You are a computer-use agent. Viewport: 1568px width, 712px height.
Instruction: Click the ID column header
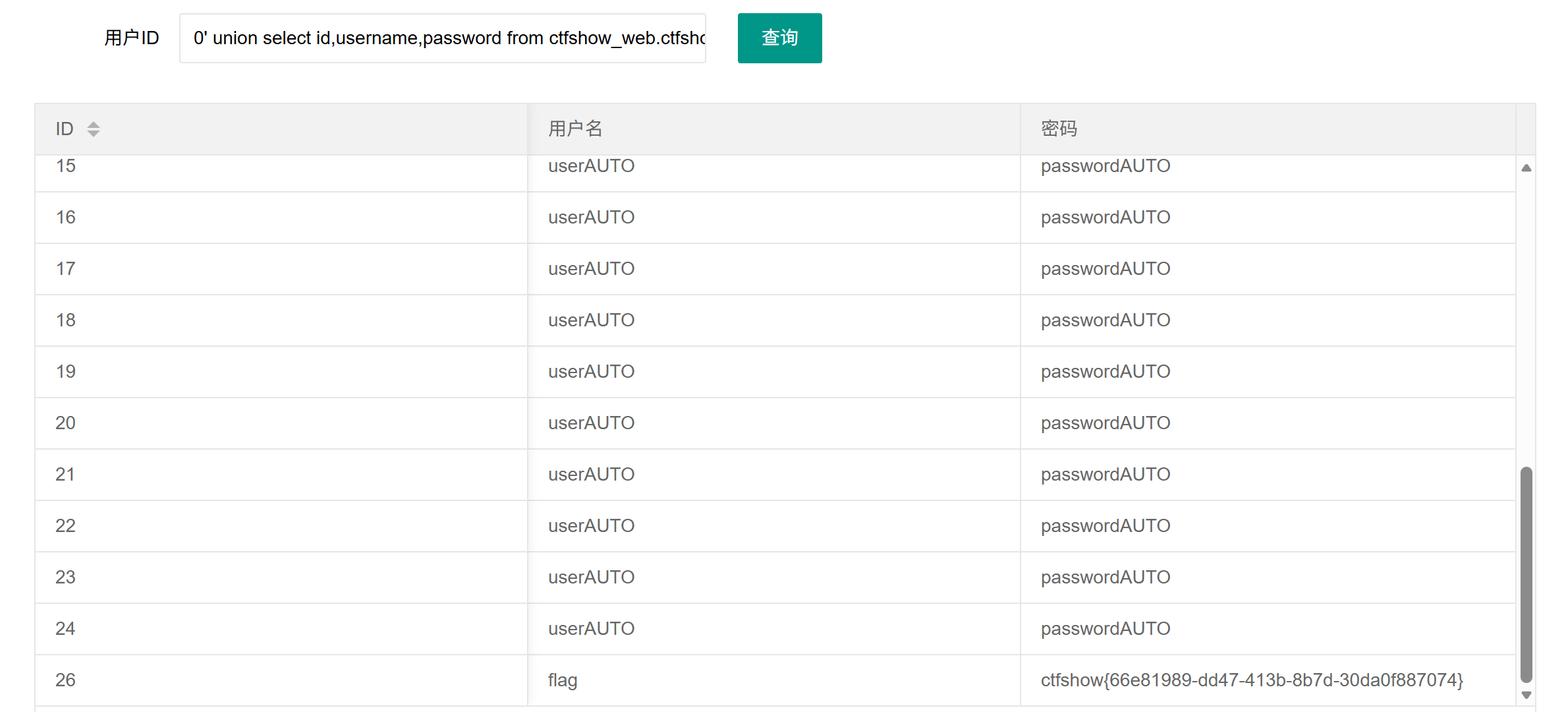tap(65, 129)
